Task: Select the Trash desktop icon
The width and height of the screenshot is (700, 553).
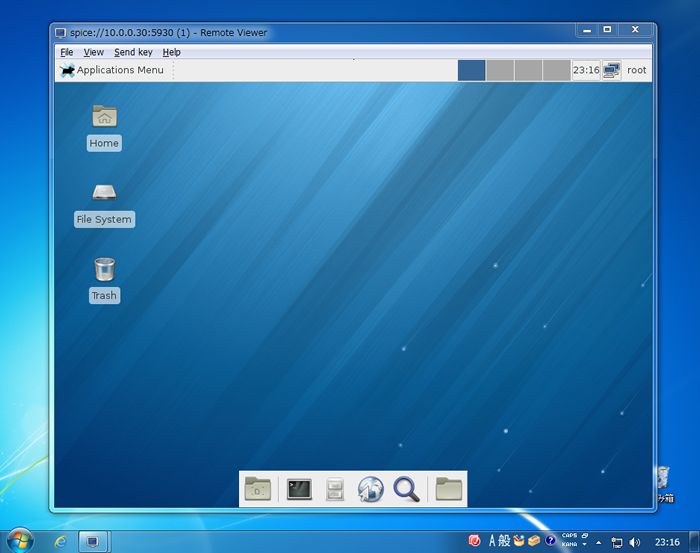Action: 104,280
